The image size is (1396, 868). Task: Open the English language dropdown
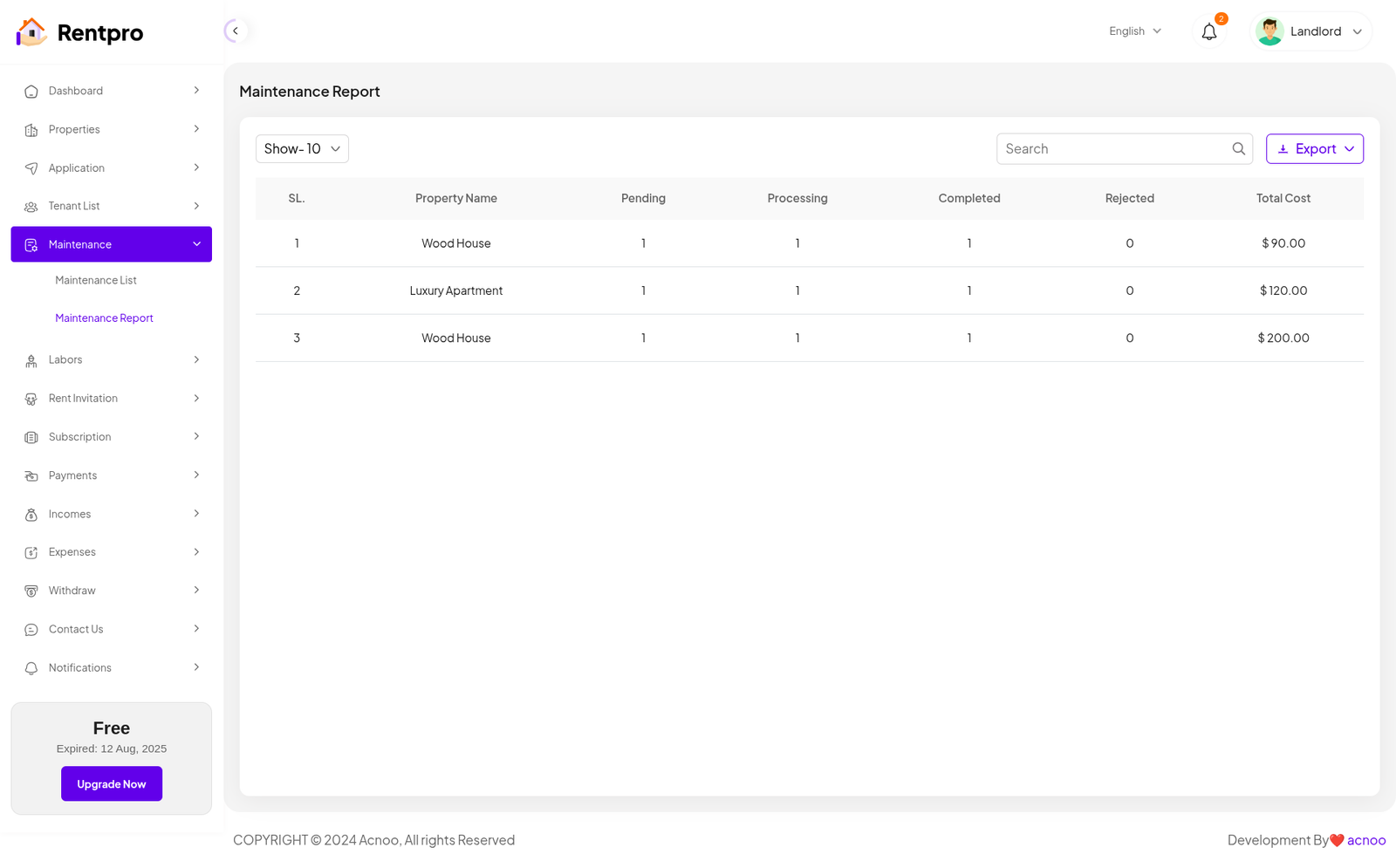(x=1134, y=31)
